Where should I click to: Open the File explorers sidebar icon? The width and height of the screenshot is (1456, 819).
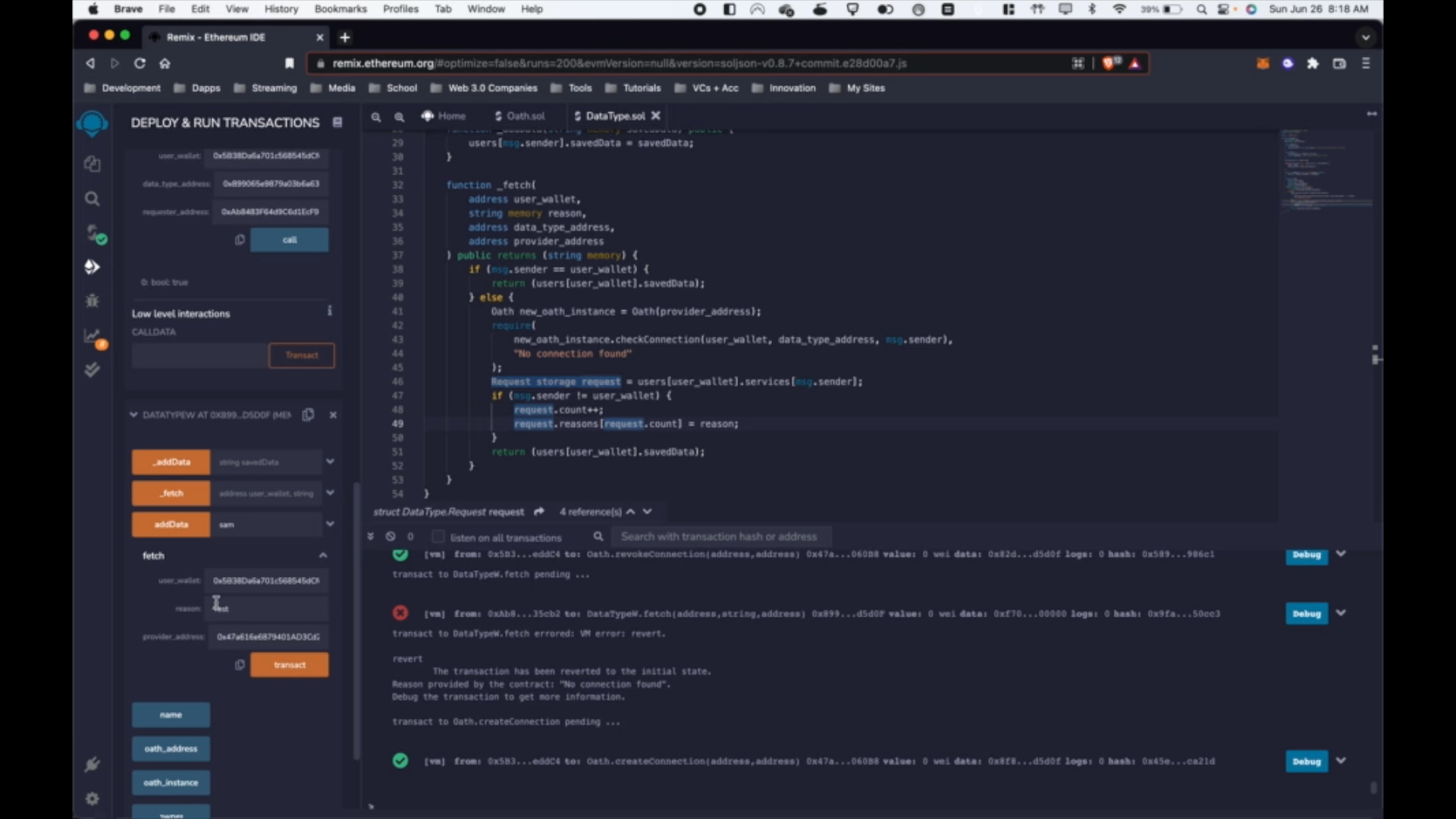click(92, 164)
